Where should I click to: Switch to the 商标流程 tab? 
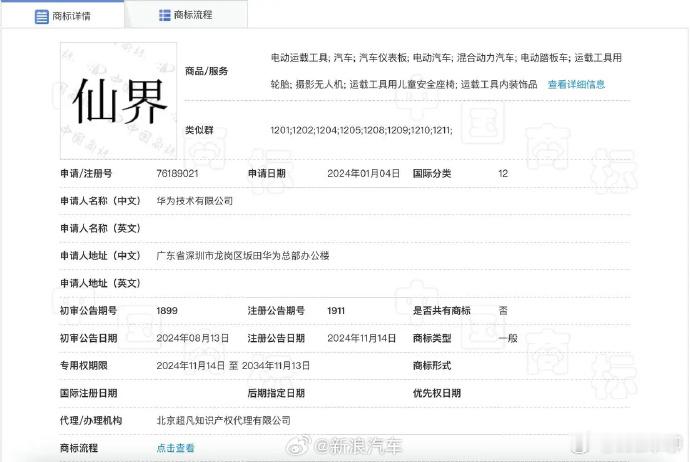pos(186,15)
